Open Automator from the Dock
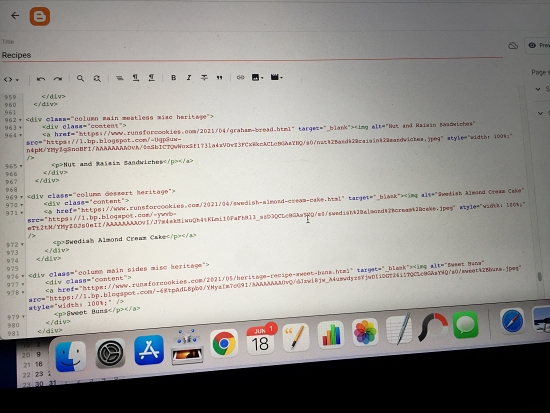Screen dimensions: 550x413 click(187, 347)
